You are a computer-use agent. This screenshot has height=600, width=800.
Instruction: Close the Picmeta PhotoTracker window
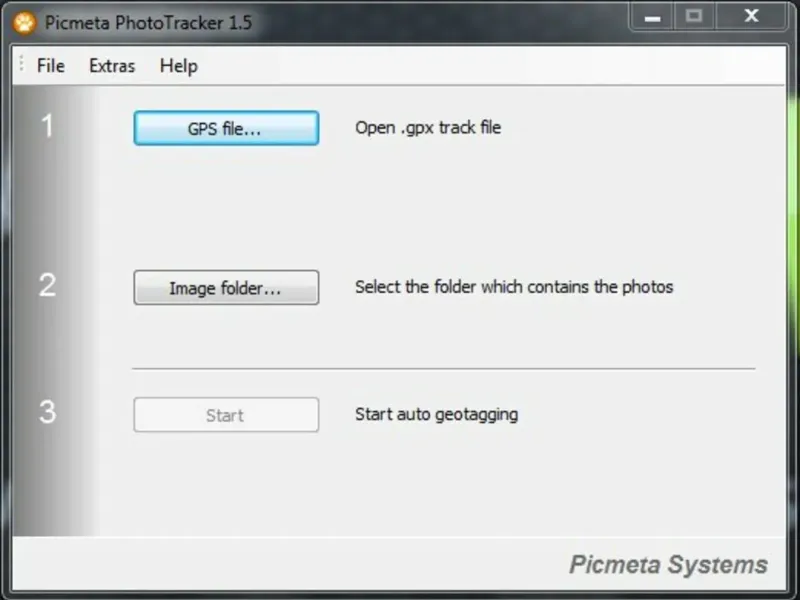click(751, 16)
